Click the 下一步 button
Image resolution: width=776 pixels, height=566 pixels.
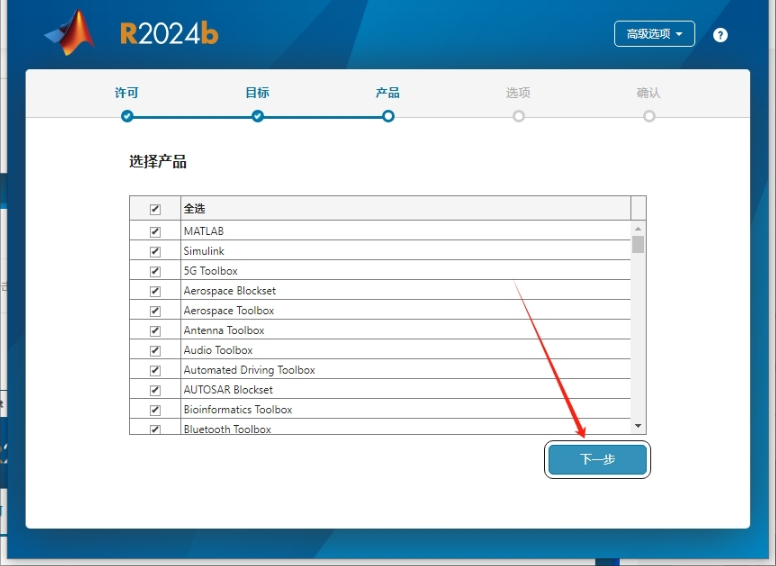point(597,460)
